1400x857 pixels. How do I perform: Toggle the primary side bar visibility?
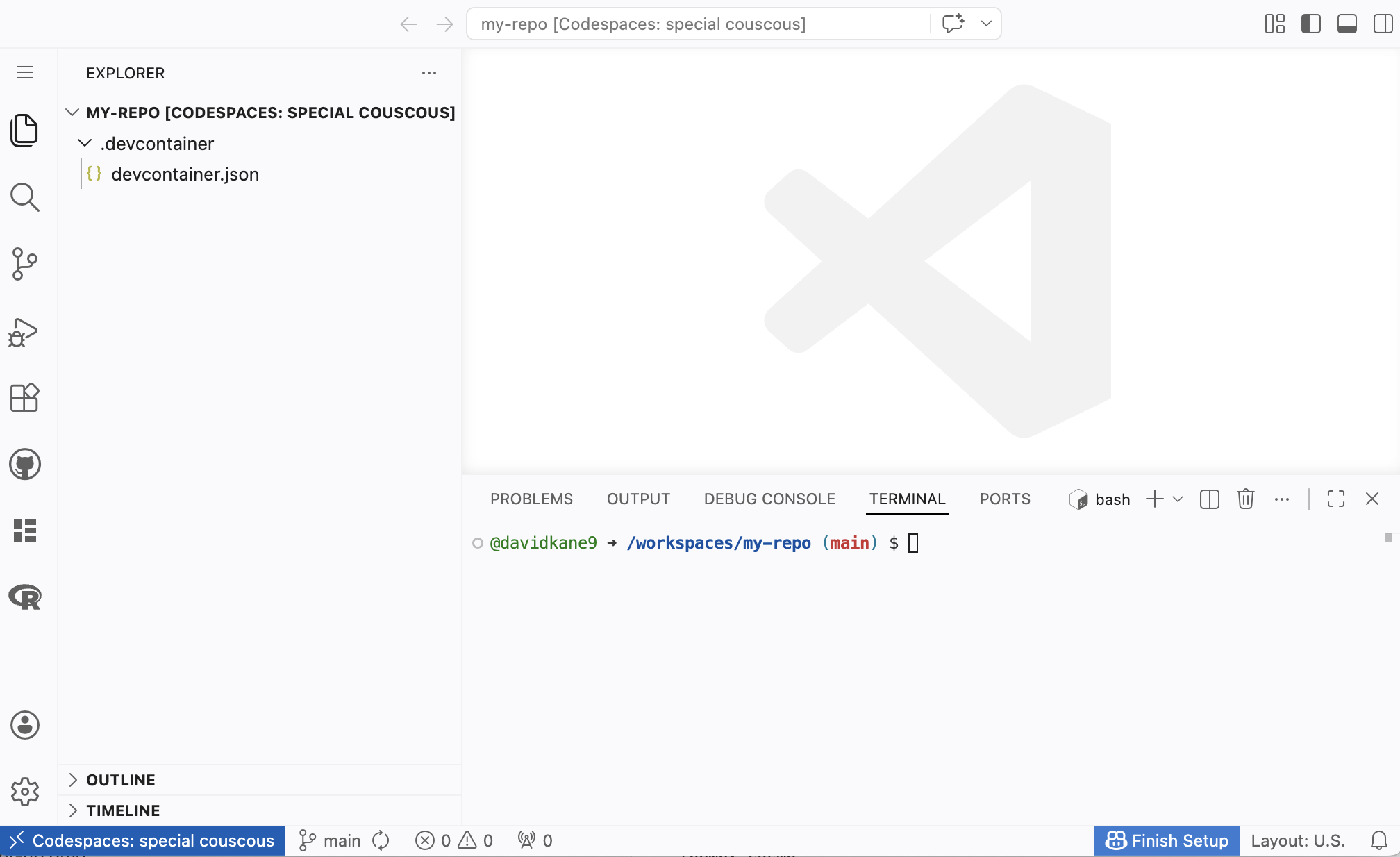1310,24
